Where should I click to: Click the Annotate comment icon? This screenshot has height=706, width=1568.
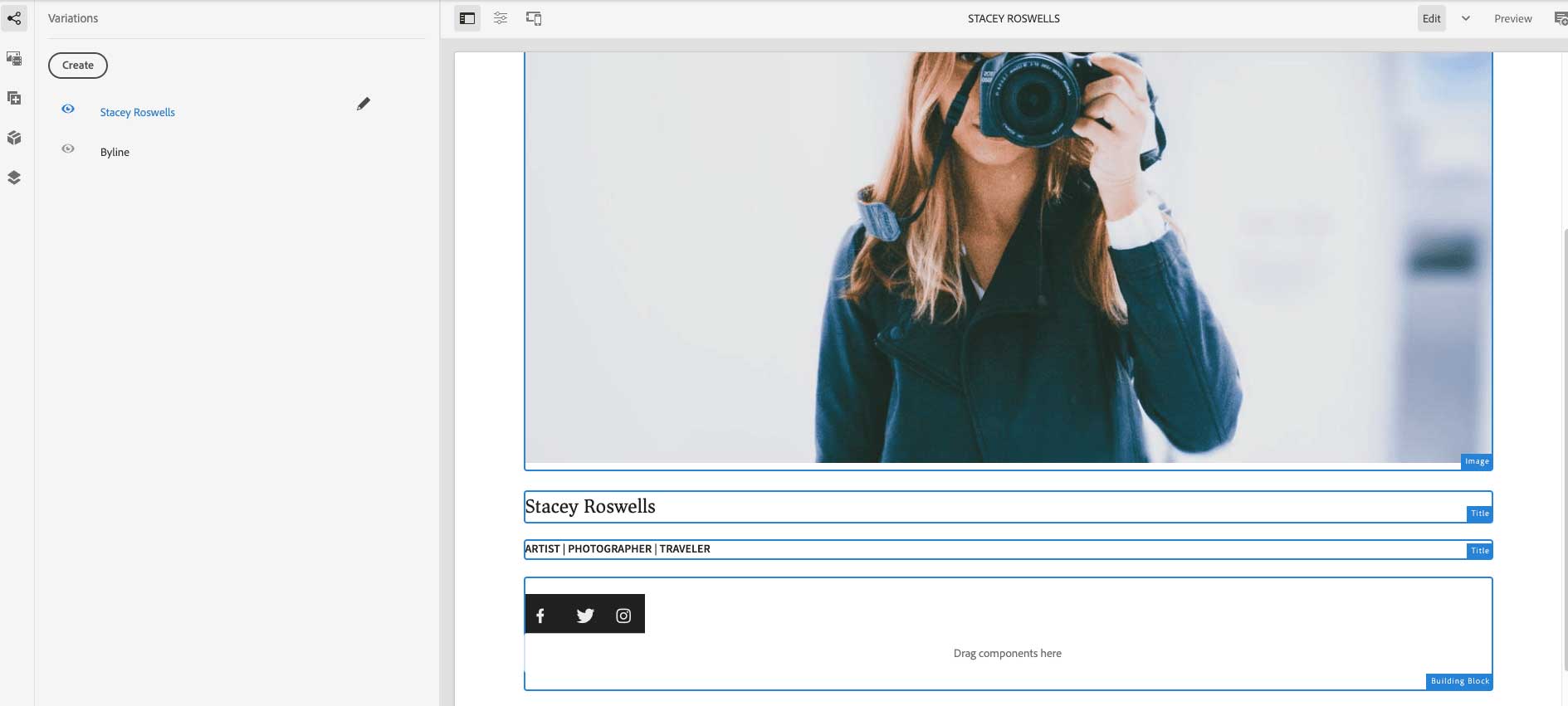coord(1560,19)
